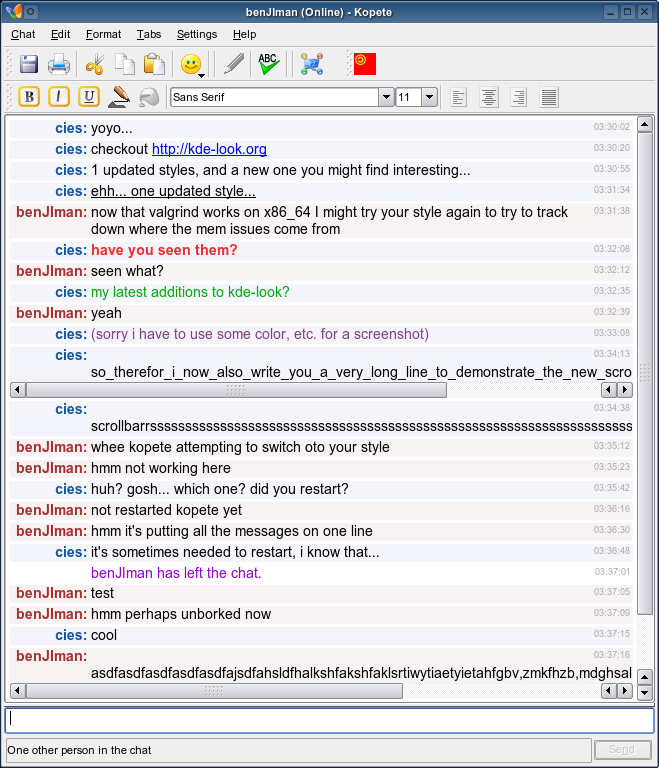Open the font size 11 dropdown
This screenshot has width=659, height=768.
point(429,97)
